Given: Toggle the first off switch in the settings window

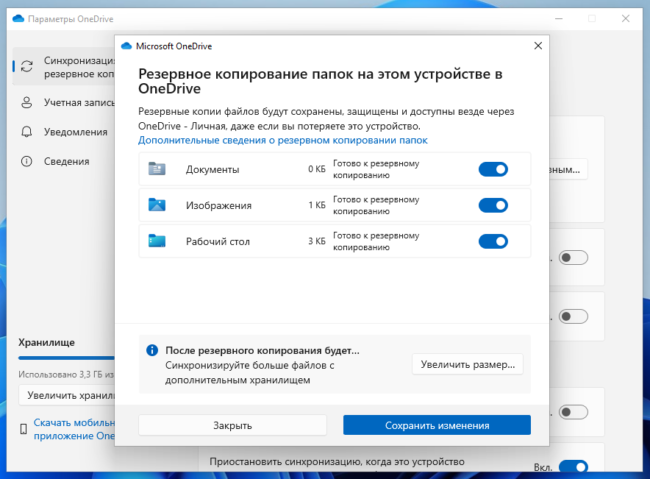Looking at the screenshot, I should (x=573, y=258).
